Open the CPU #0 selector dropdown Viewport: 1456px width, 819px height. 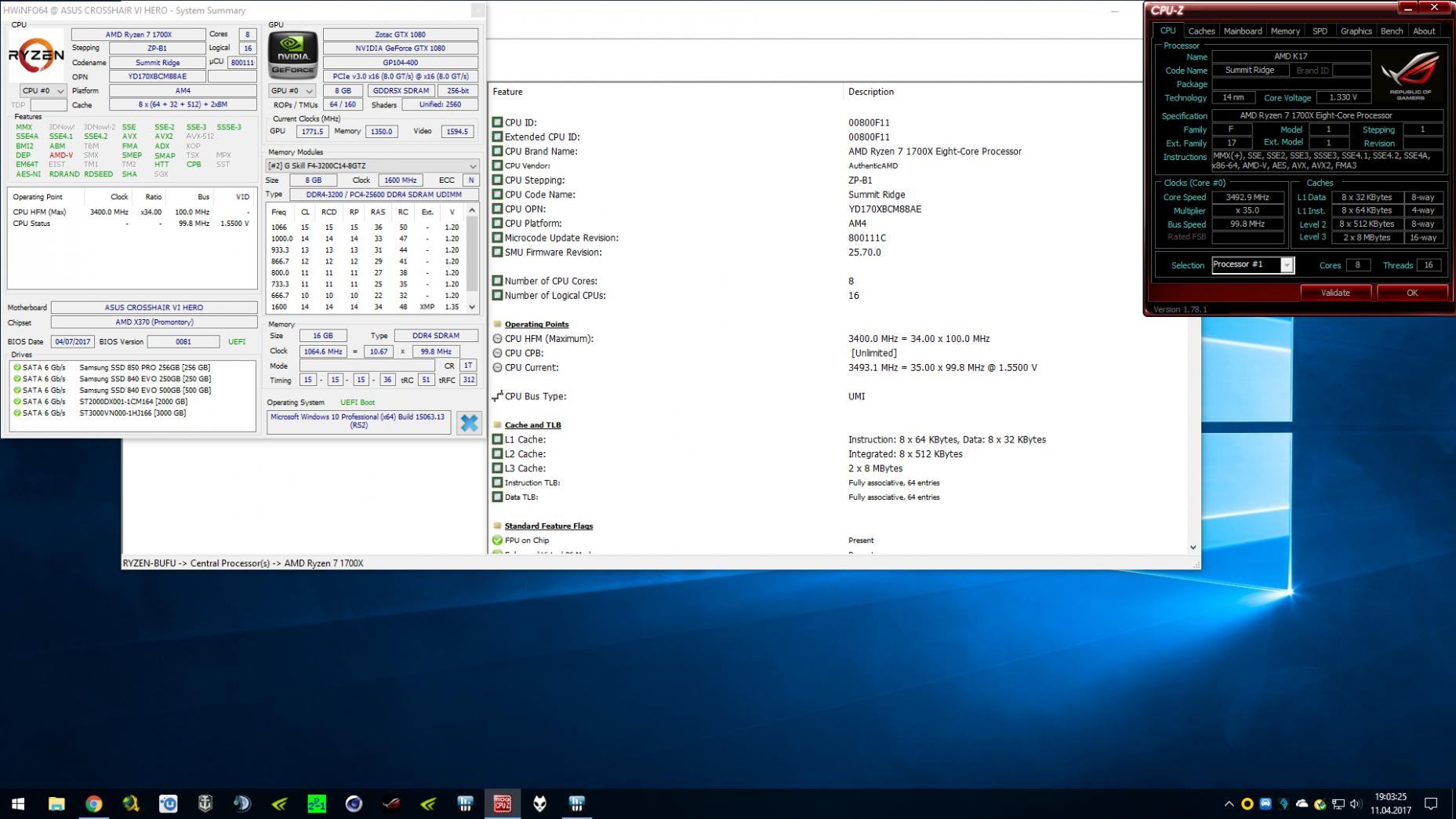pyautogui.click(x=43, y=91)
